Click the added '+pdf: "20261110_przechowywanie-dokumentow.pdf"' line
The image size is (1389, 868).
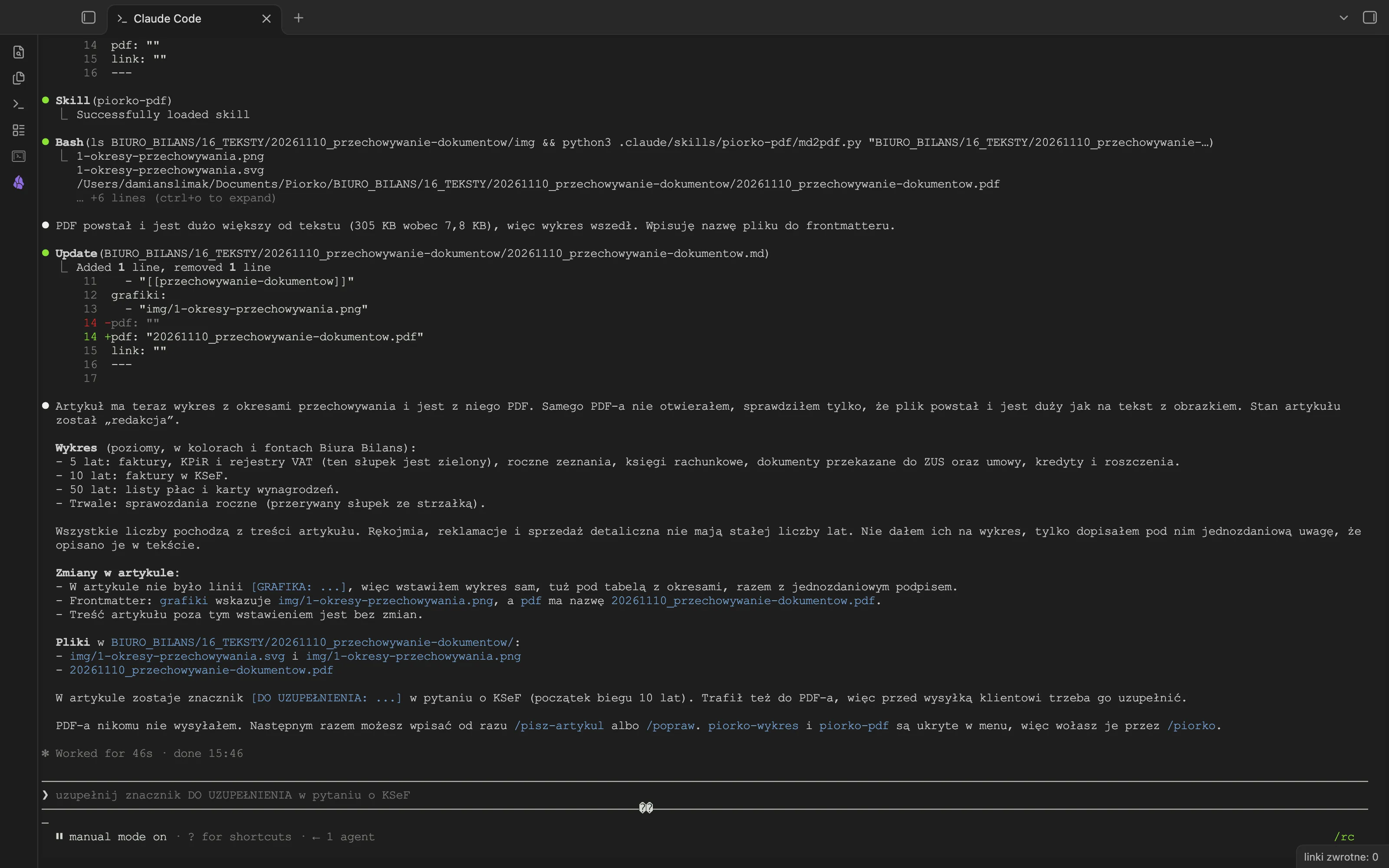tap(253, 337)
